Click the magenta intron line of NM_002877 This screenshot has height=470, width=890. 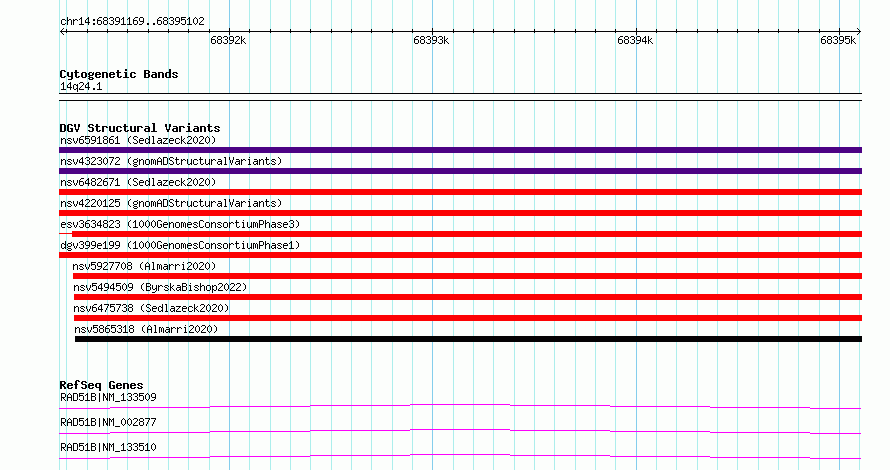460,430
